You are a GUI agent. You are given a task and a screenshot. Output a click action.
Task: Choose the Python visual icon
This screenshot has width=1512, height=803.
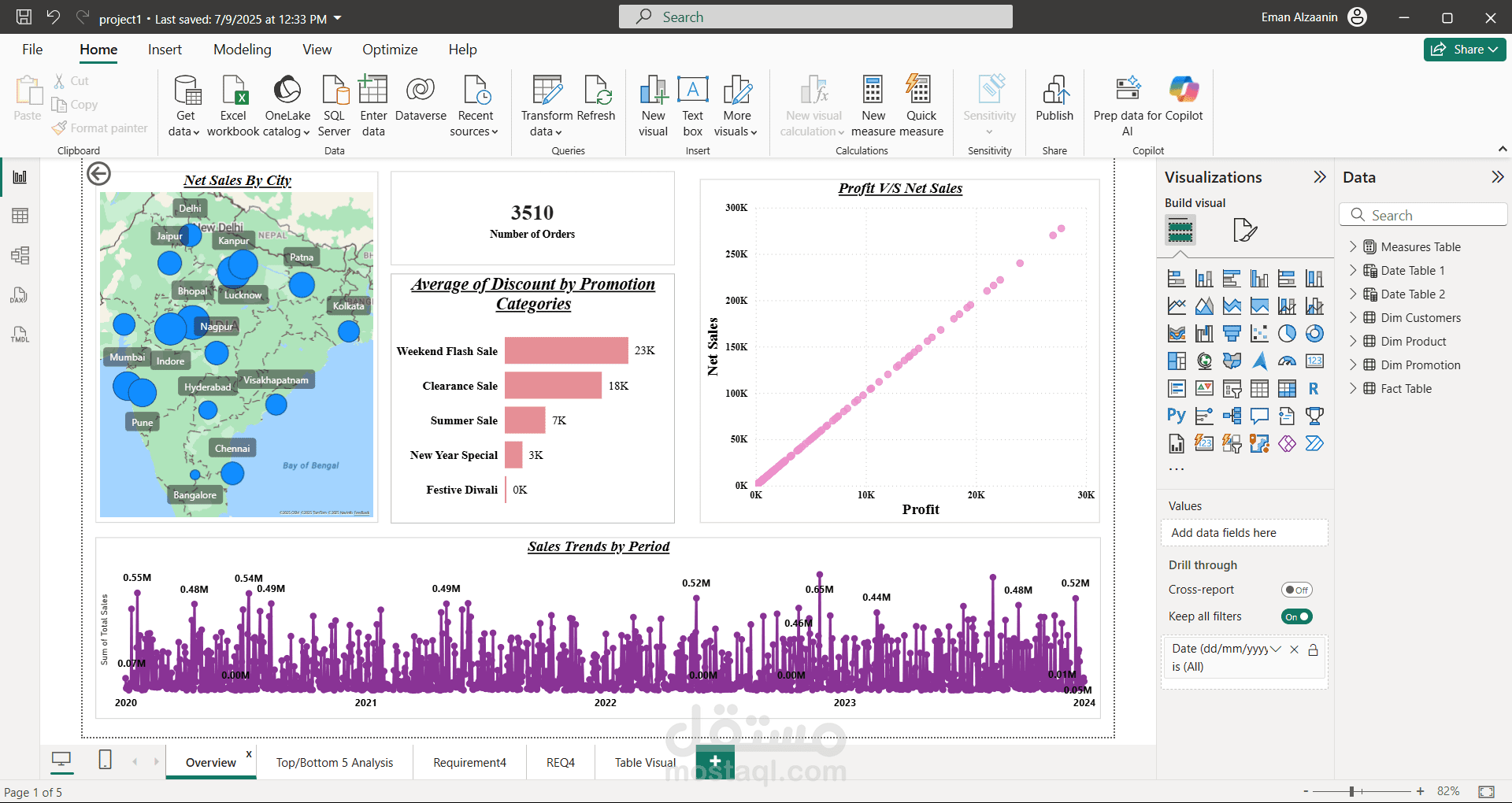coord(1176,416)
